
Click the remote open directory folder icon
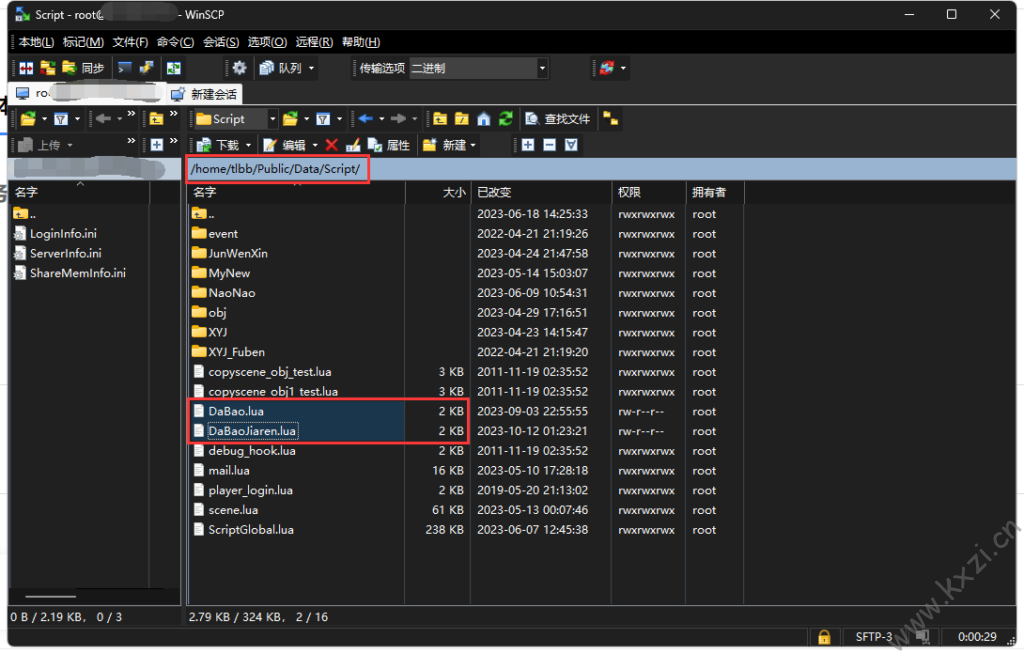click(291, 119)
